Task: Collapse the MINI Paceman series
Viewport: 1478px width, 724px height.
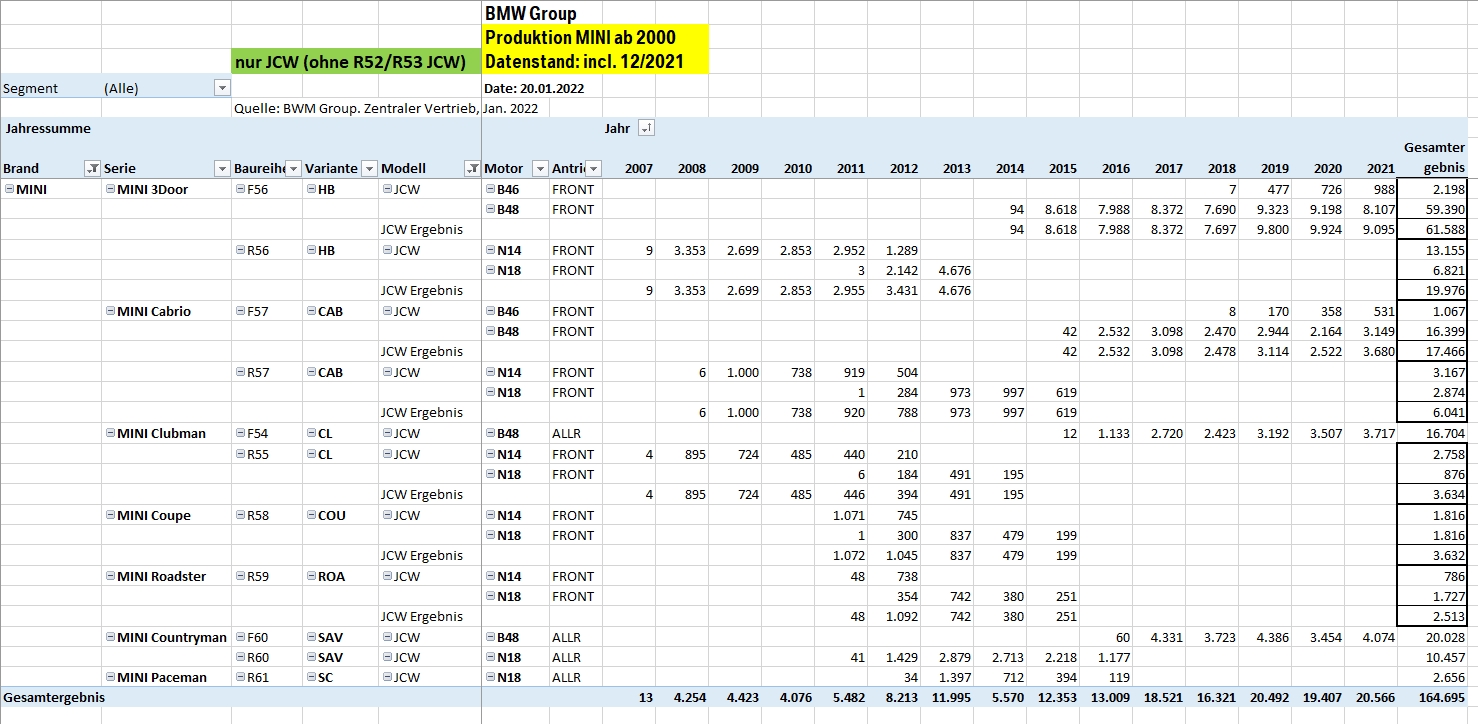Action: pyautogui.click(x=110, y=677)
